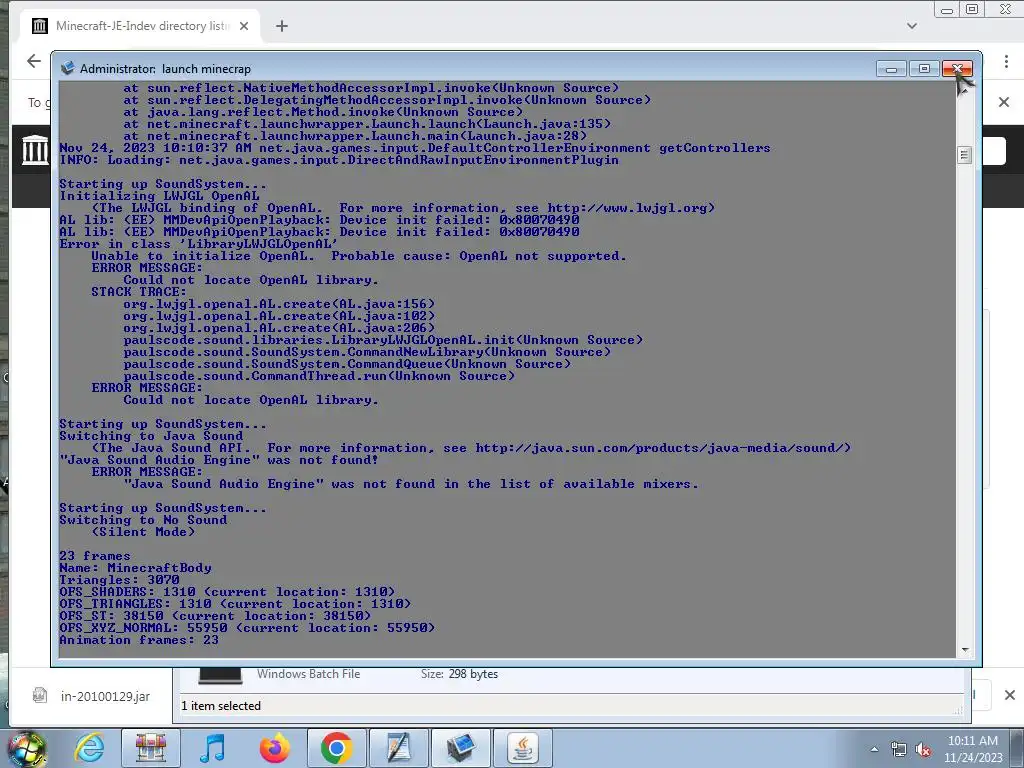Image resolution: width=1024 pixels, height=768 pixels.
Task: Click the '(Silent Mode)' console line
Action: [143, 532]
